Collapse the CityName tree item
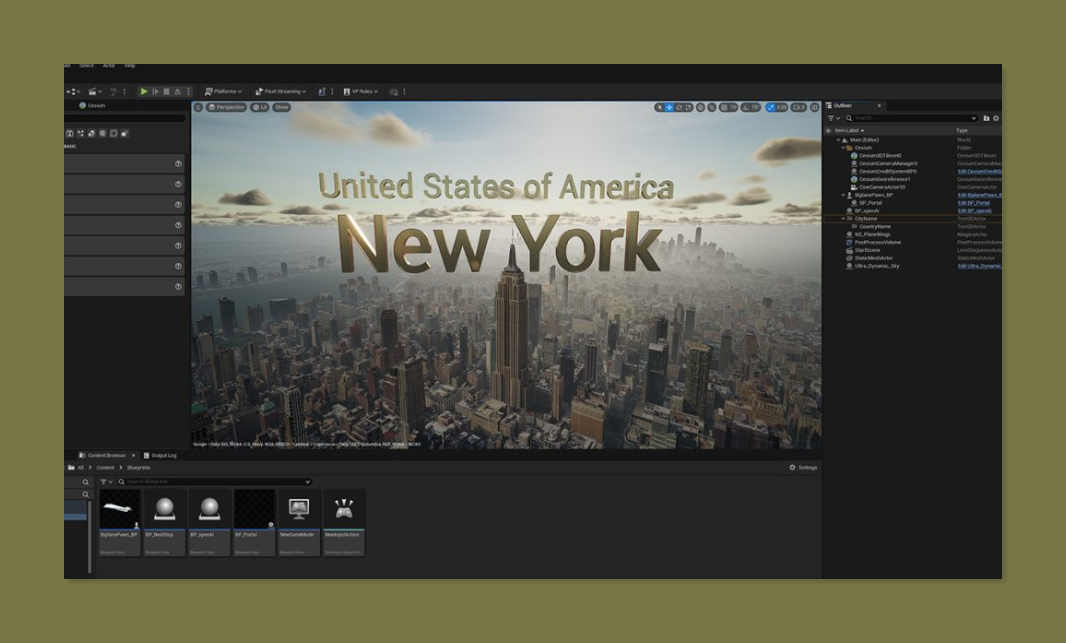 [843, 219]
